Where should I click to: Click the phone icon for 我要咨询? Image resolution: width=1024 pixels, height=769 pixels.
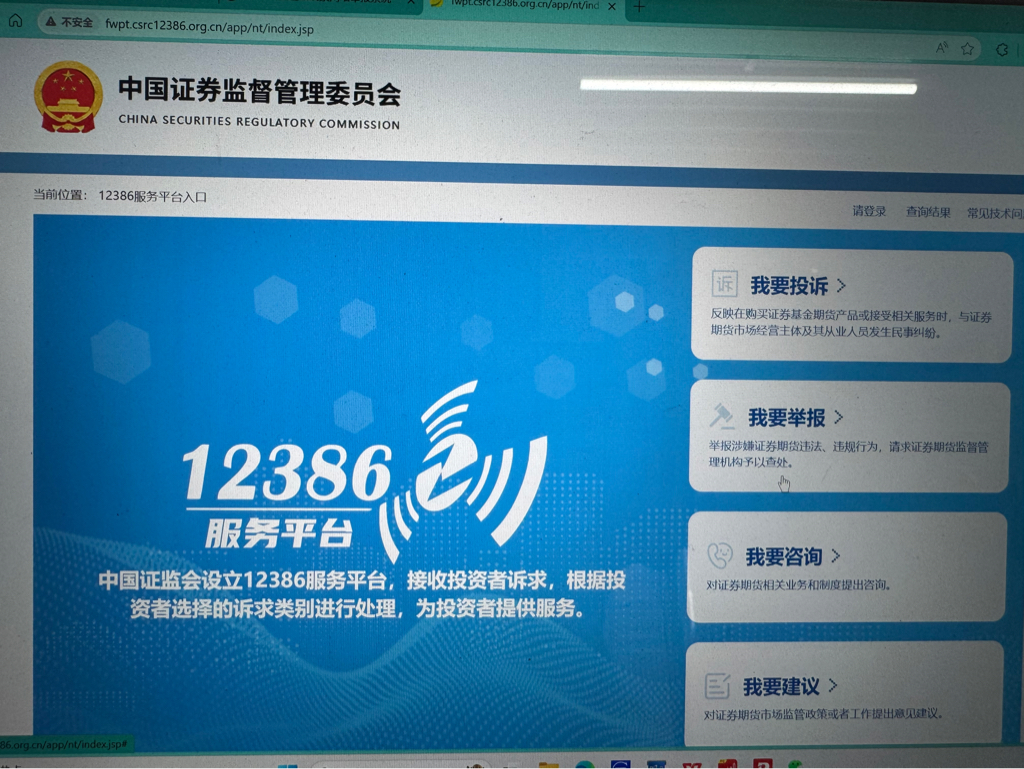coord(720,556)
